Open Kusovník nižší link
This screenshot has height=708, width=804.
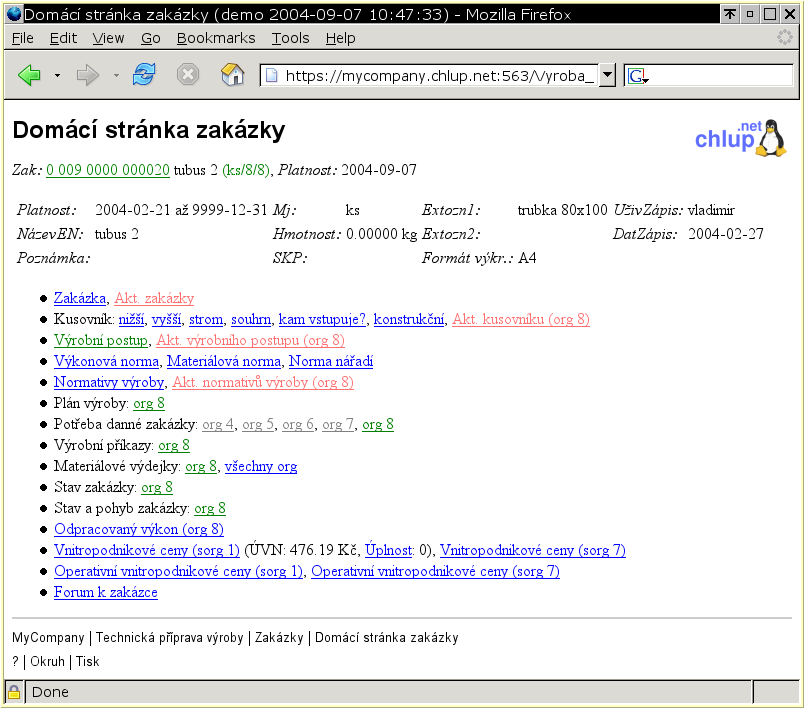click(131, 319)
